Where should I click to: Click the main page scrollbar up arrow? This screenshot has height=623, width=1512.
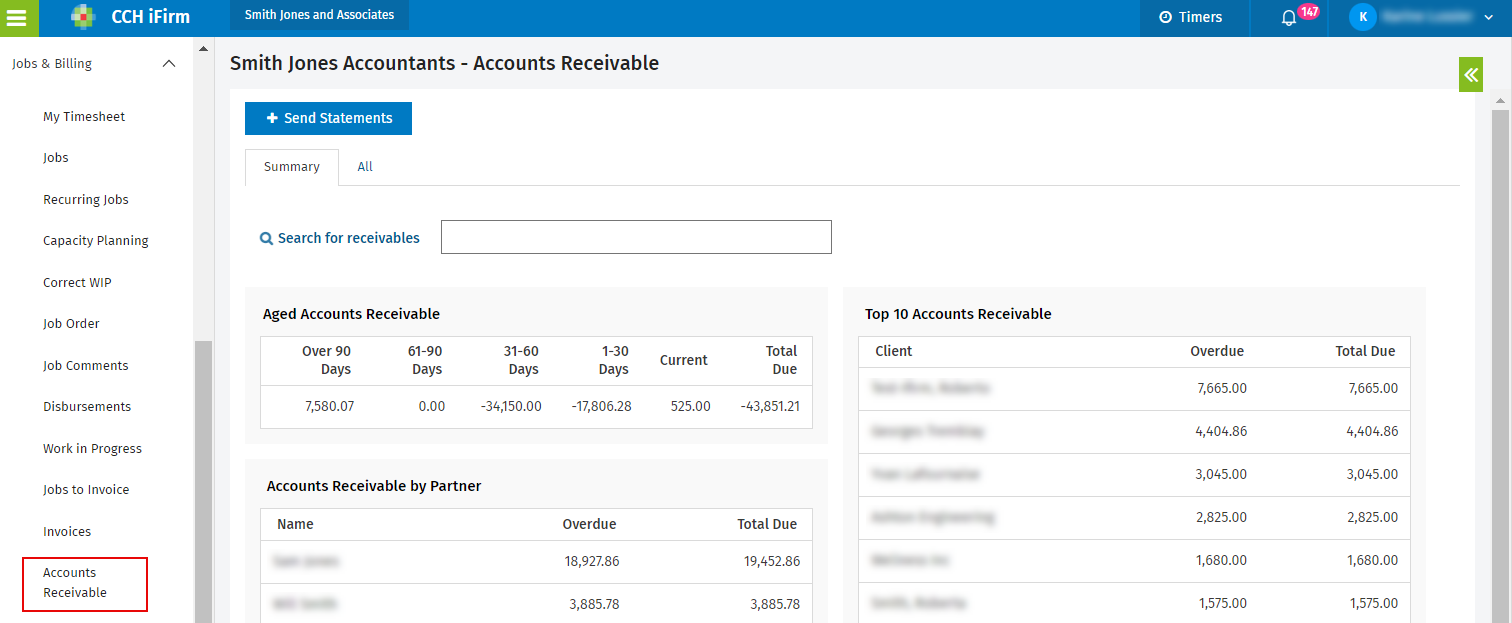[1500, 100]
